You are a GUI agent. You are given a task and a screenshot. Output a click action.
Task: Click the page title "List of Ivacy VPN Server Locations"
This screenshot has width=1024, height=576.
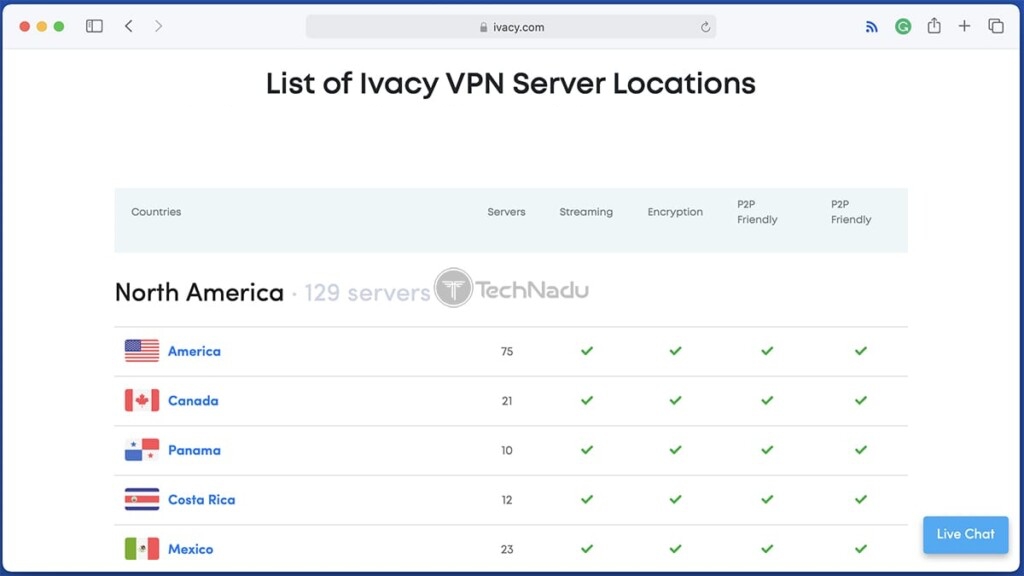tap(511, 84)
